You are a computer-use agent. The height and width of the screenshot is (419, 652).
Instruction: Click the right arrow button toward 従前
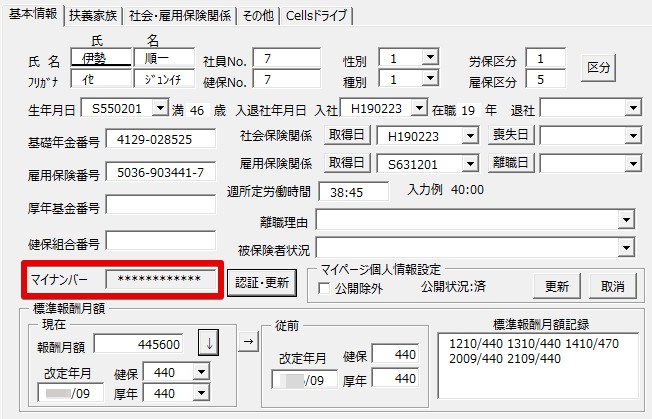(249, 342)
